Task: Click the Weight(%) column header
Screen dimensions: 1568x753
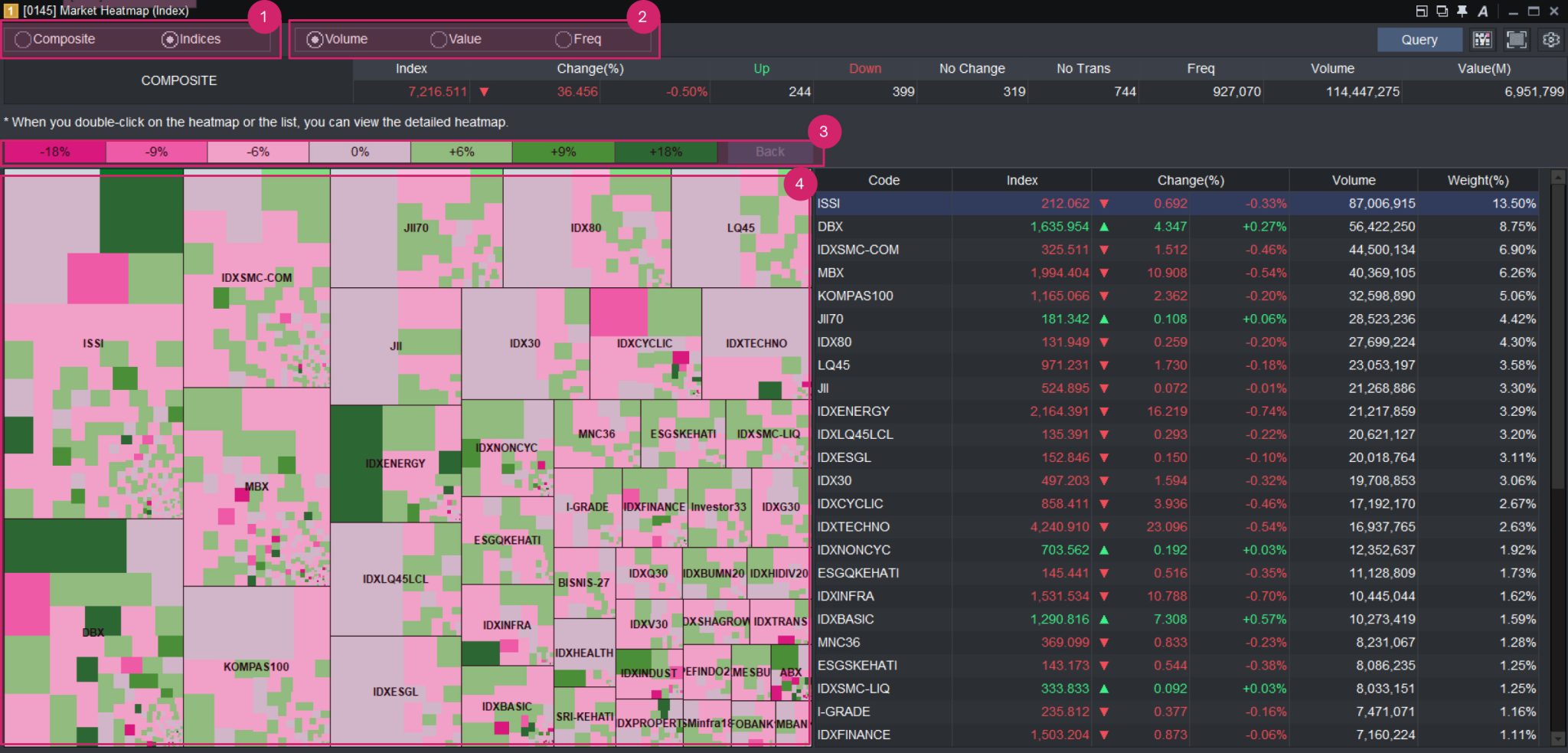Action: point(1478,180)
